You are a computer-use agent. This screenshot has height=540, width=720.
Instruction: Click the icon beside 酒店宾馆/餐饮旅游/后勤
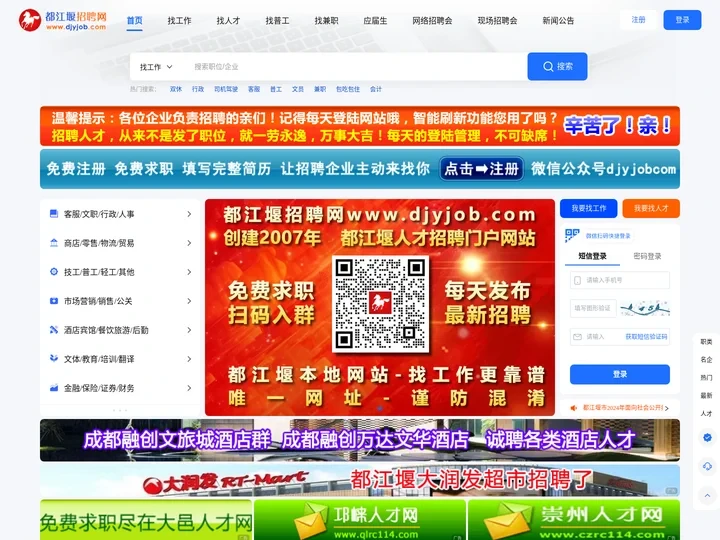[x=54, y=330]
